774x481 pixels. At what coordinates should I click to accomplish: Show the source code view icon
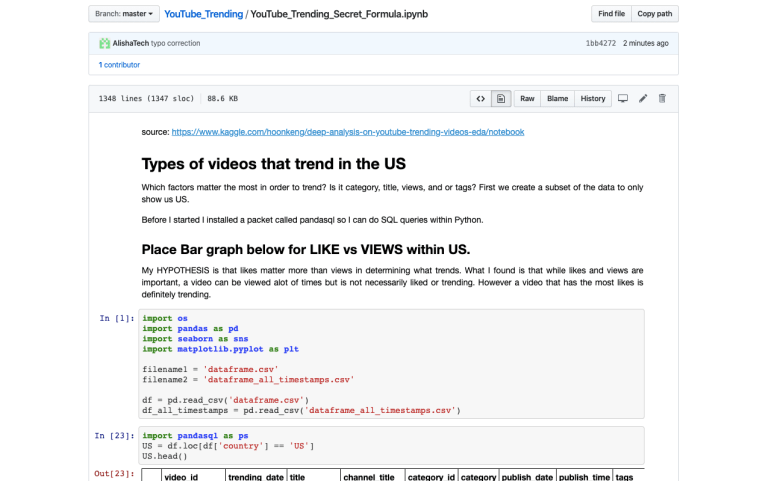click(480, 99)
